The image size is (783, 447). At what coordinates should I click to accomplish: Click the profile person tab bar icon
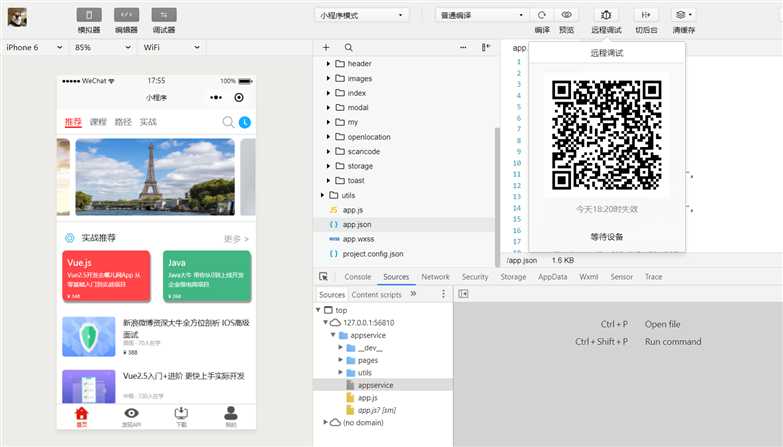(x=231, y=413)
